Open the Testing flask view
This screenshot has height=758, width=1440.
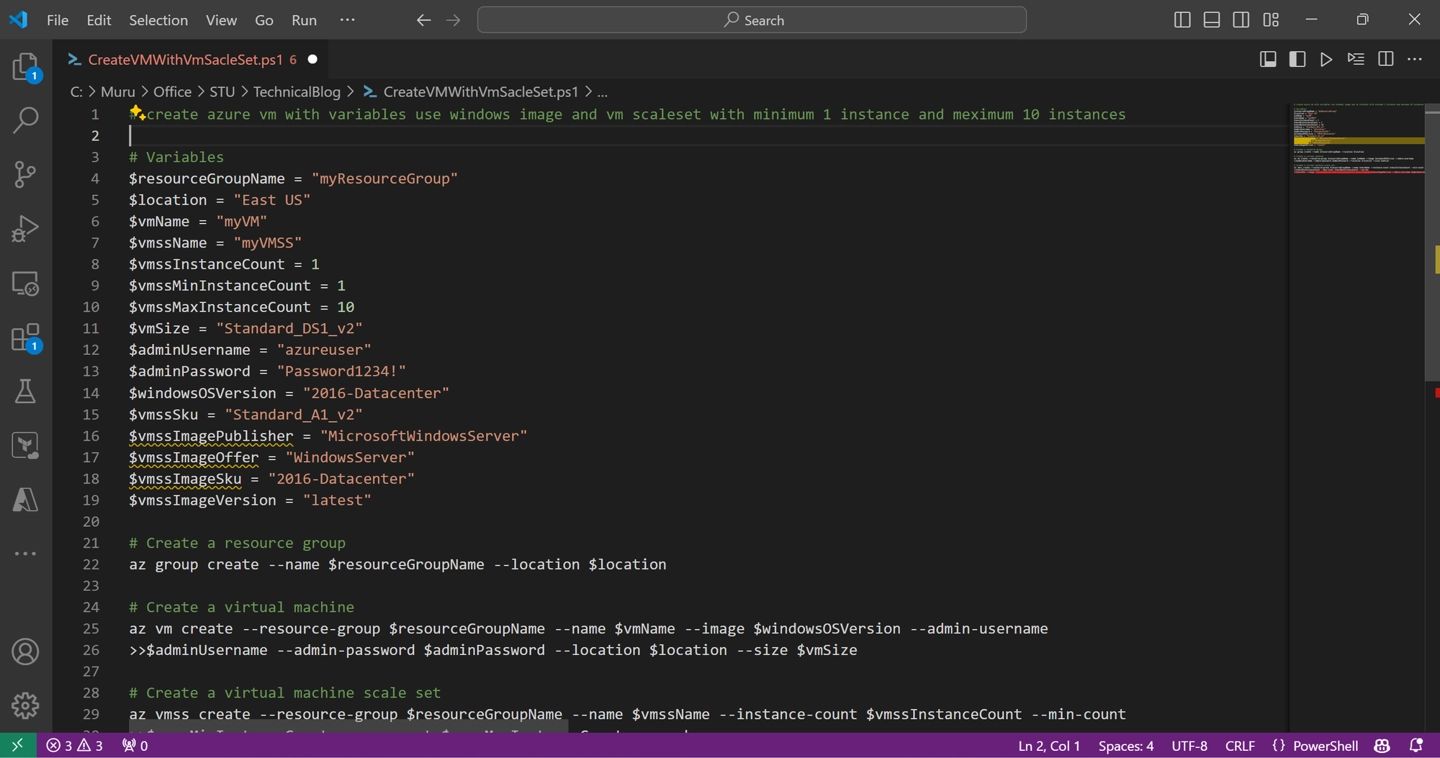pyautogui.click(x=25, y=391)
